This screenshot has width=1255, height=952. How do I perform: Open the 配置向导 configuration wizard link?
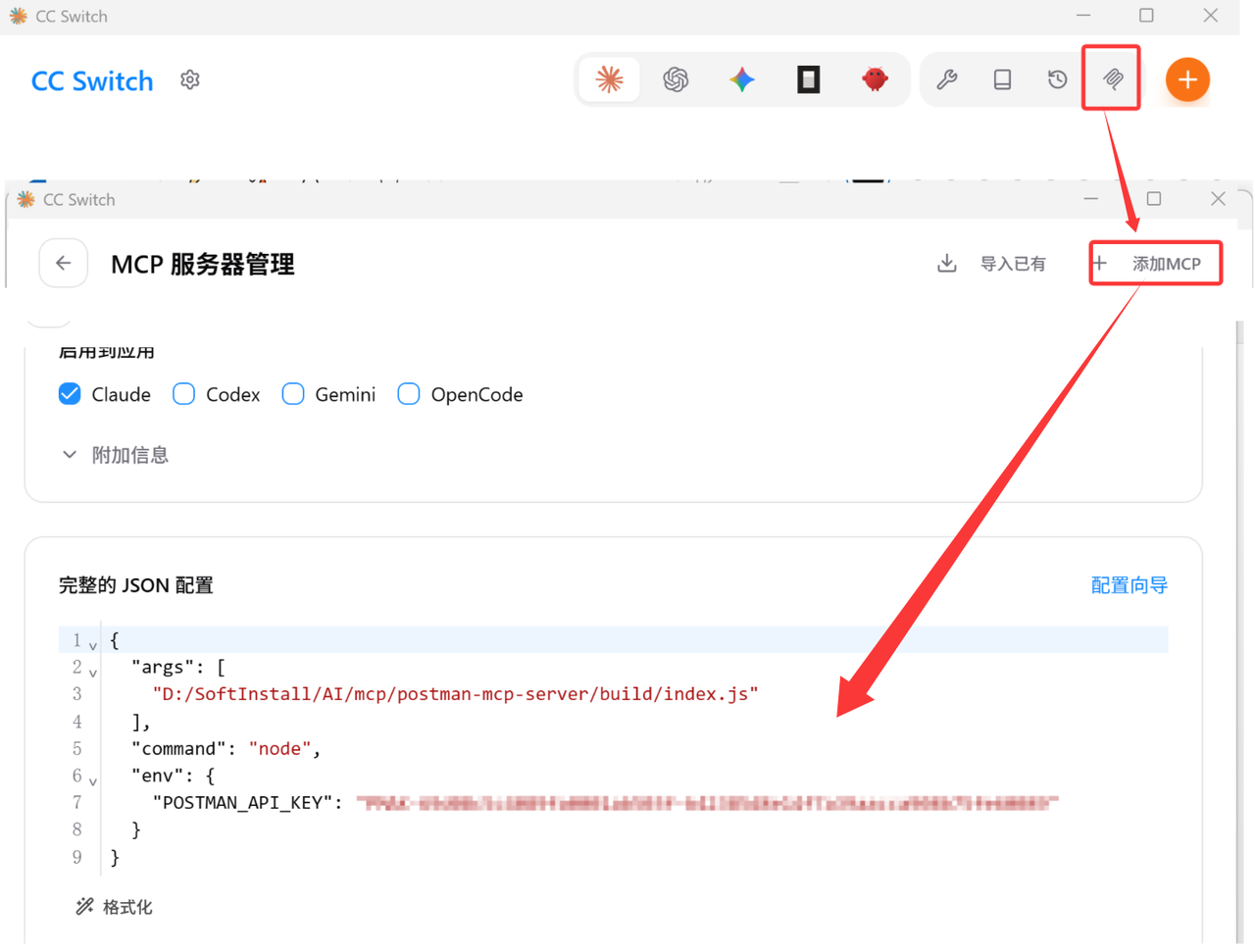[1129, 585]
